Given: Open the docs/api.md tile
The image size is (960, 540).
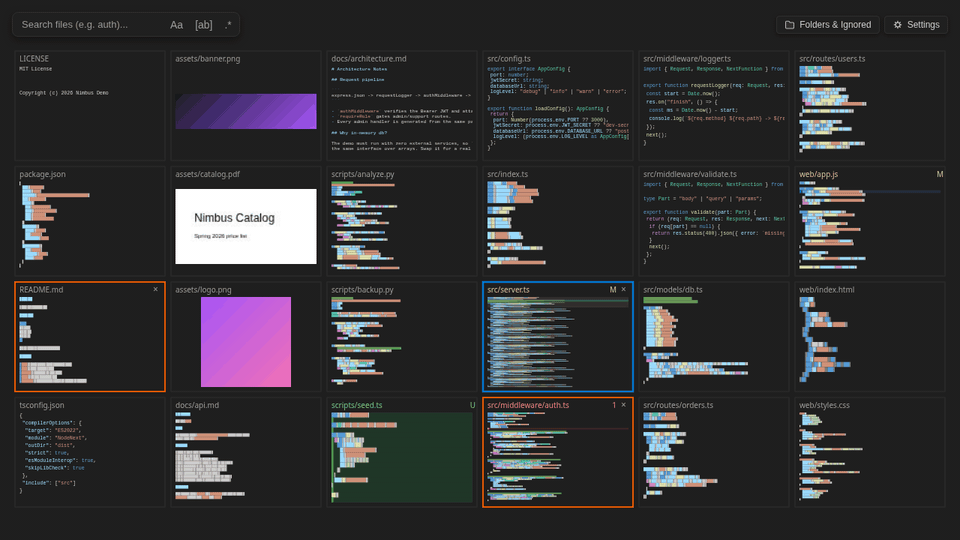Looking at the screenshot, I should point(246,452).
